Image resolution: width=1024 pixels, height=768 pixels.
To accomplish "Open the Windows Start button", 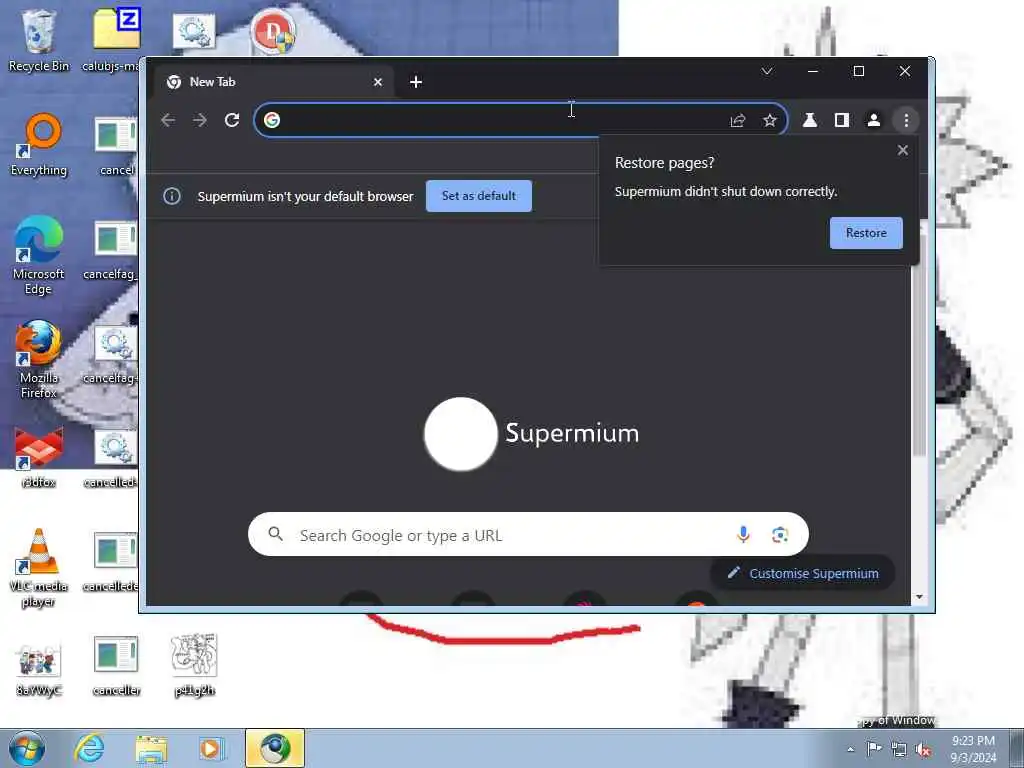I will tap(27, 748).
